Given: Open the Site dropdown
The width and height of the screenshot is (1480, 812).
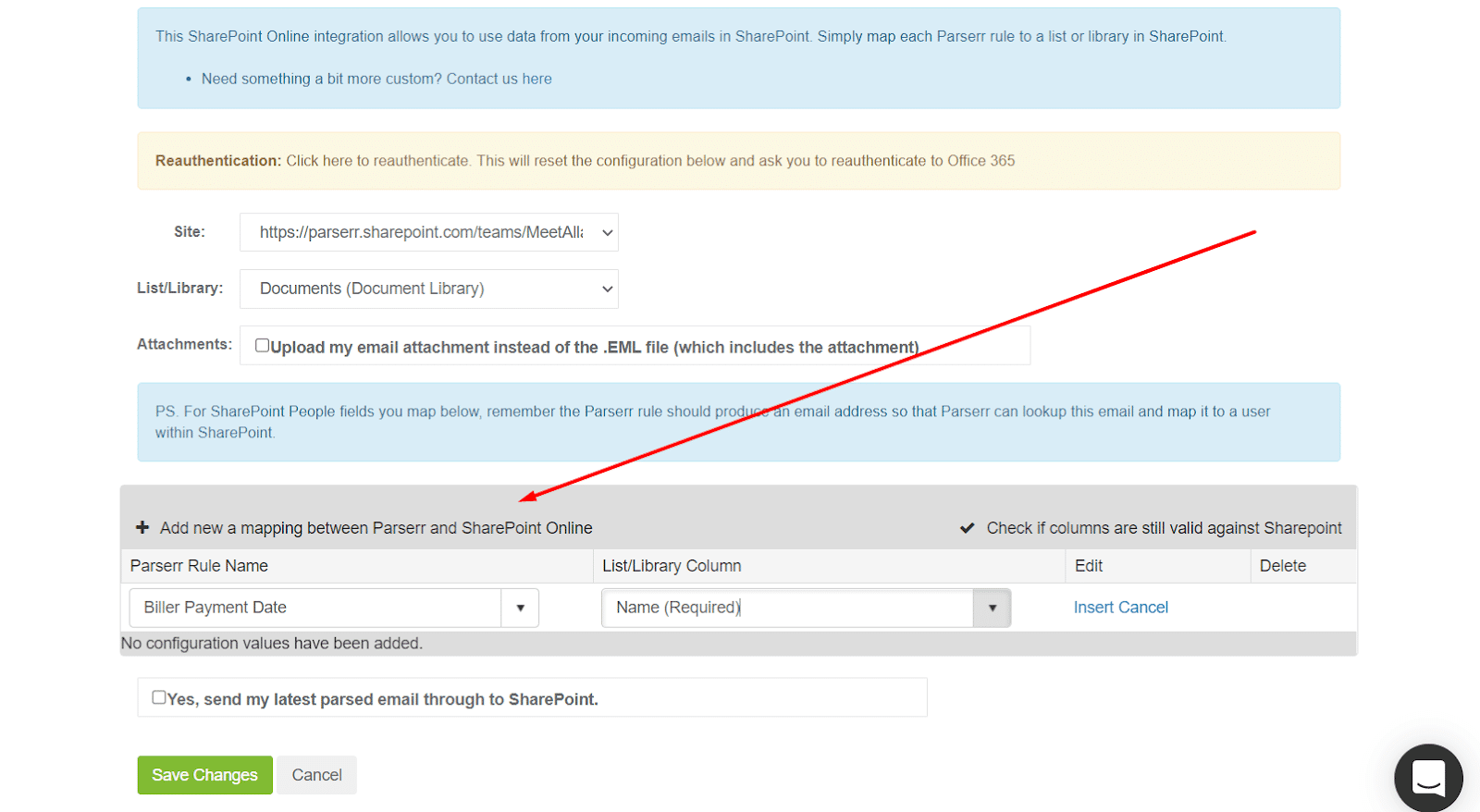Looking at the screenshot, I should coord(429,232).
